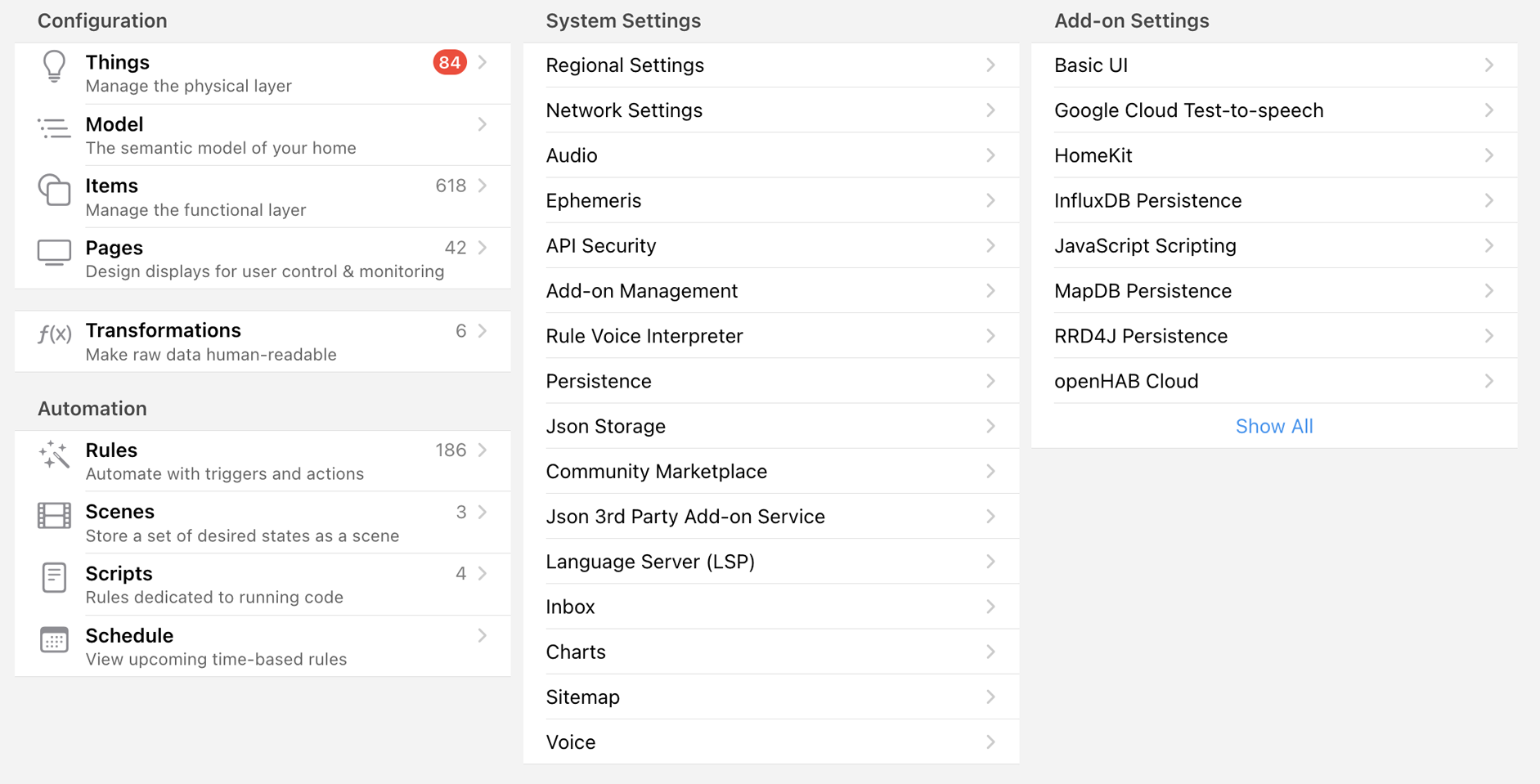Viewport: 1540px width, 784px height.
Task: Expand the Regional Settings entry via its chevron
Action: (x=990, y=65)
